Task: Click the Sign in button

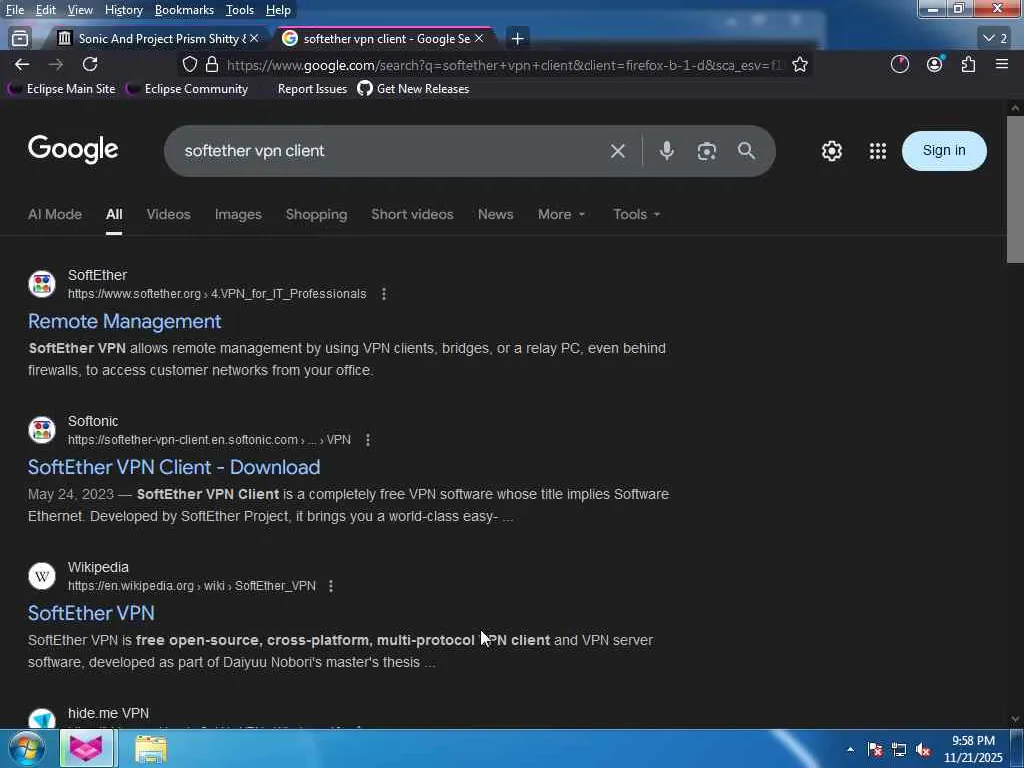Action: click(x=944, y=151)
